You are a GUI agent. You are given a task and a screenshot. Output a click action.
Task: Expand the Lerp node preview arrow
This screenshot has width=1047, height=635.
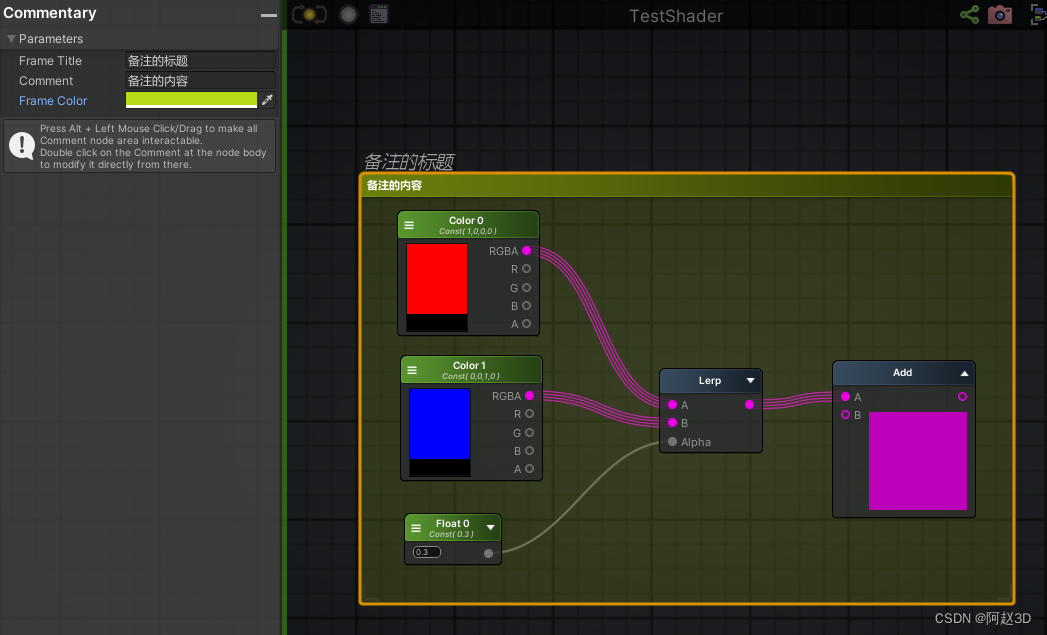point(750,381)
